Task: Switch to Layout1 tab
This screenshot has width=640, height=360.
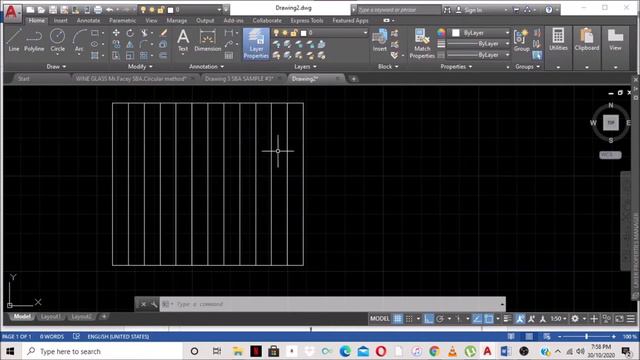Action: (x=51, y=317)
